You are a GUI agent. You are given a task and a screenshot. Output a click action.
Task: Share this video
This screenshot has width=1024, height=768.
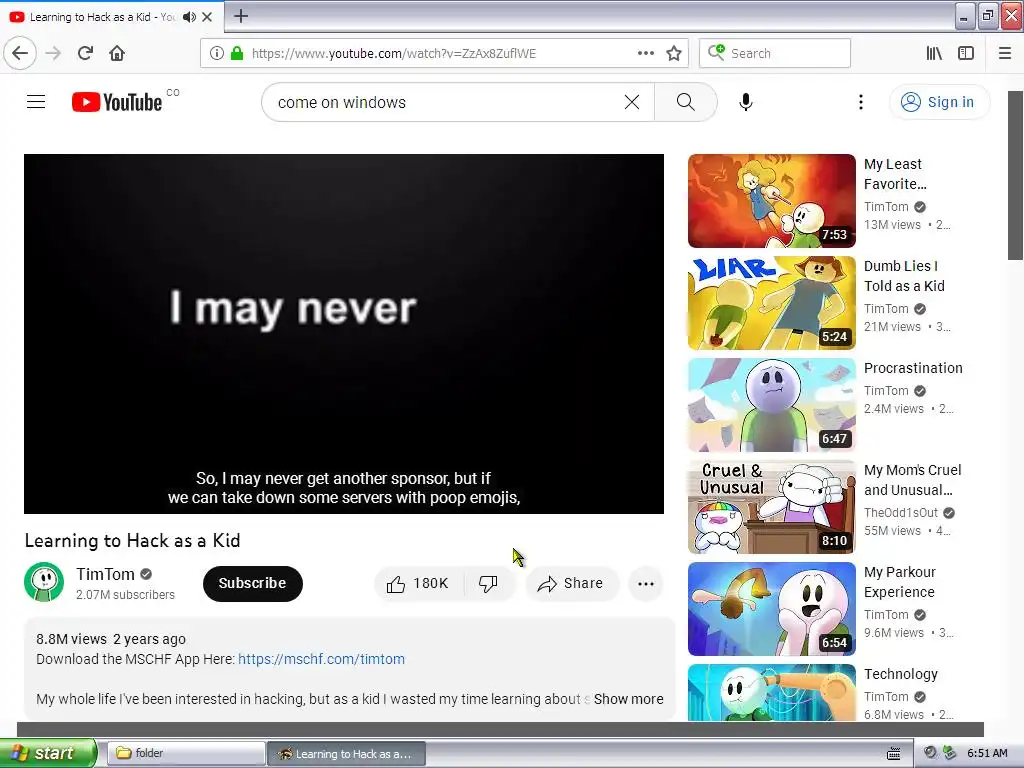570,583
